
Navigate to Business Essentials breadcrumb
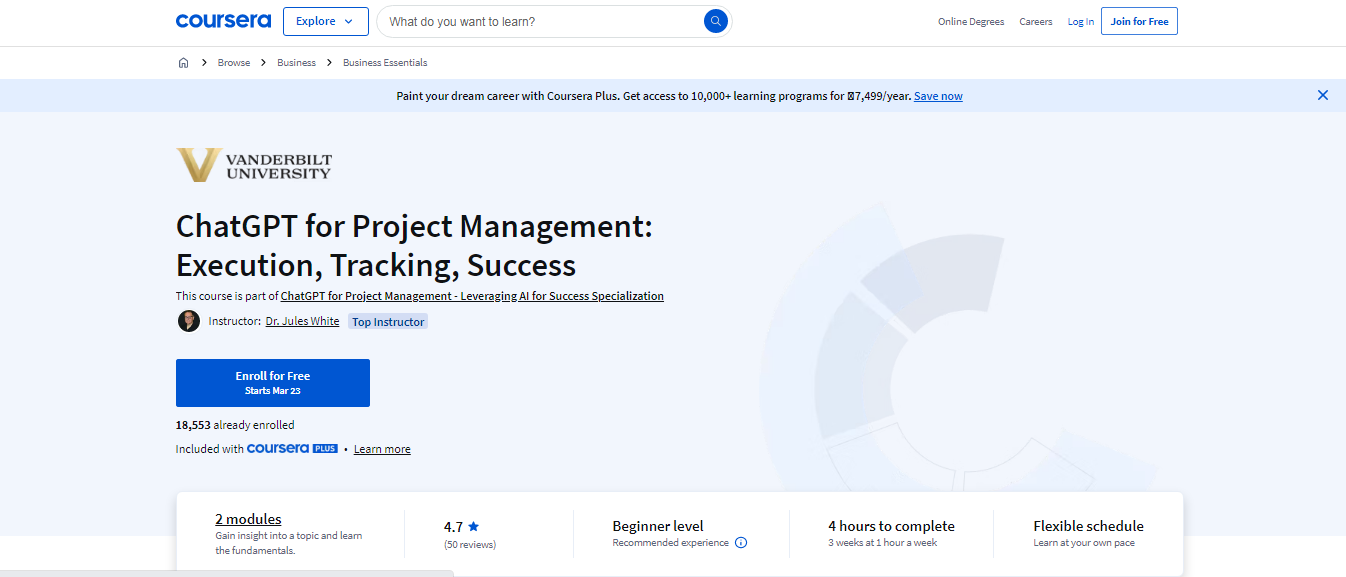point(385,63)
